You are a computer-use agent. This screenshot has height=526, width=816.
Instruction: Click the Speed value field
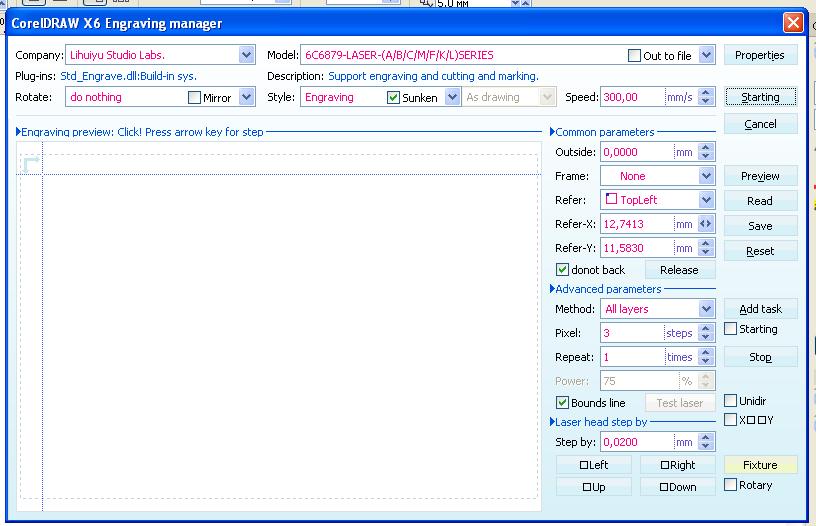point(632,97)
